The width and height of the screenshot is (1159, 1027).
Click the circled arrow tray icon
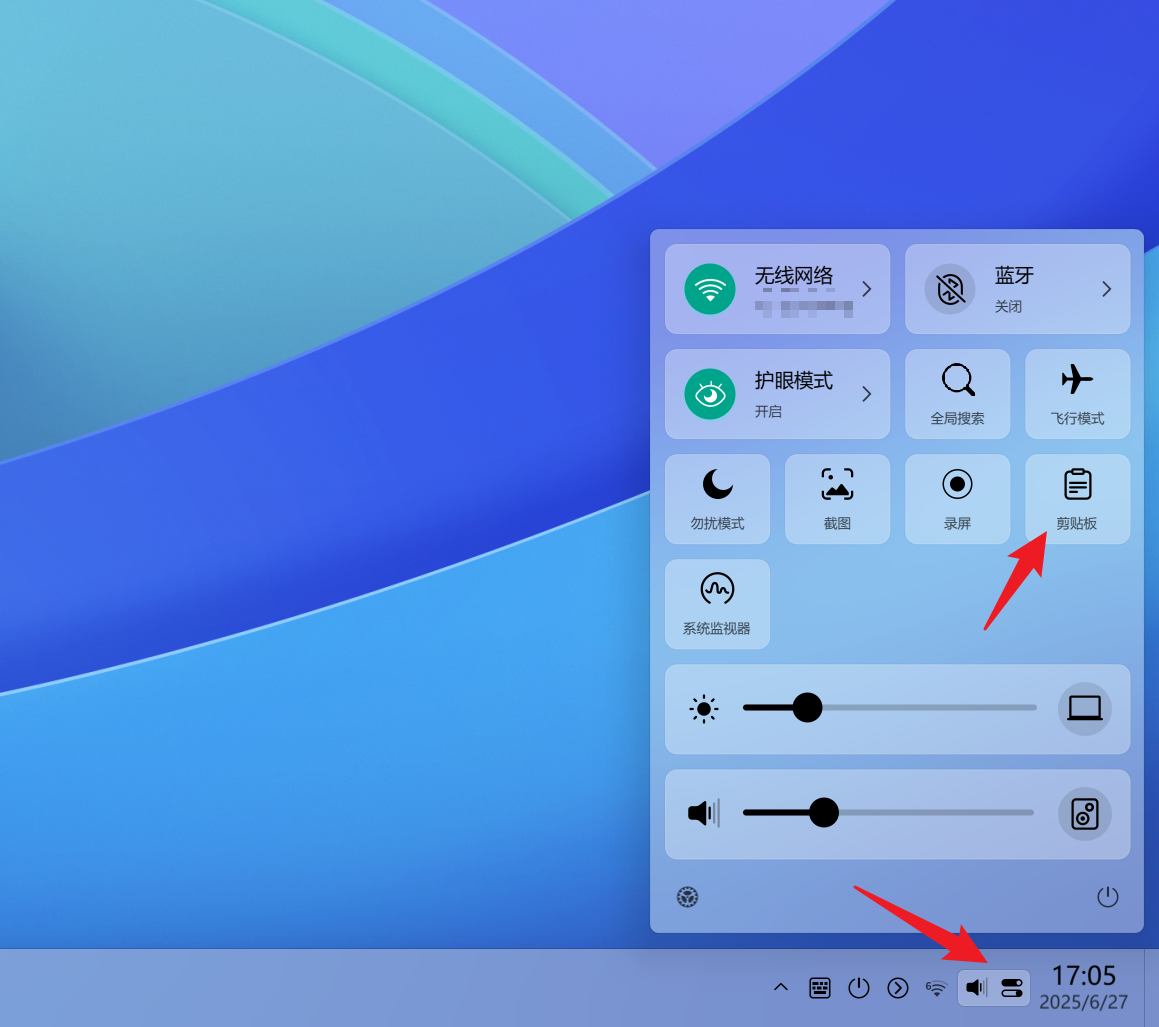point(897,988)
